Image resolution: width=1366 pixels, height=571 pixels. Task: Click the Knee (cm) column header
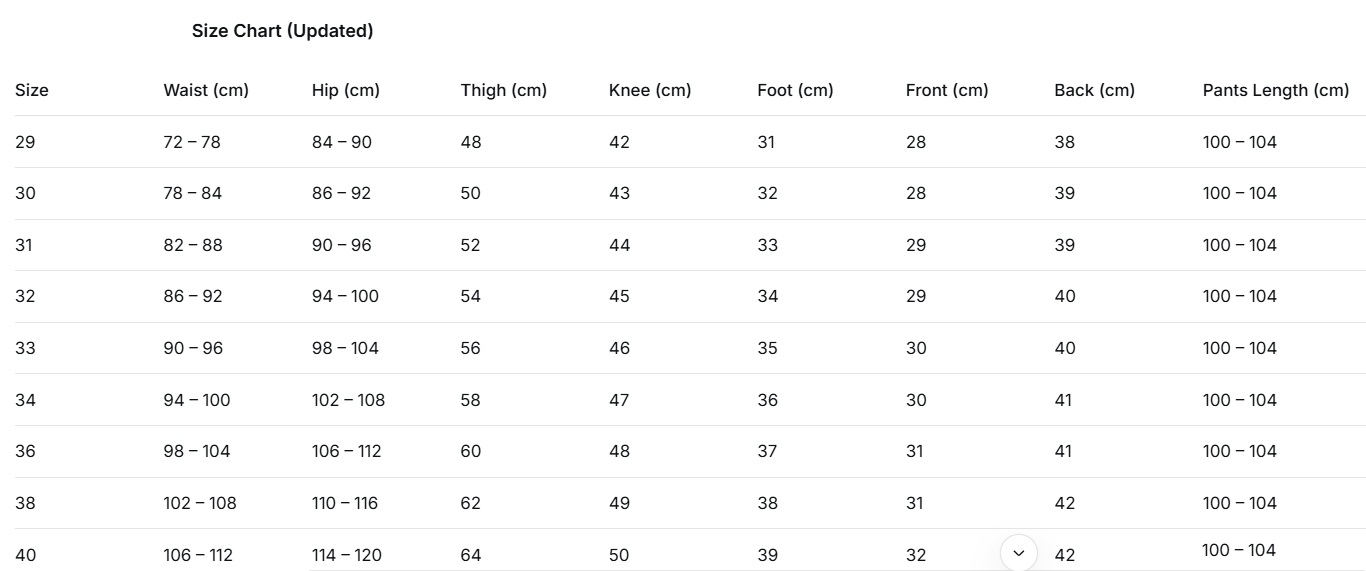(650, 90)
